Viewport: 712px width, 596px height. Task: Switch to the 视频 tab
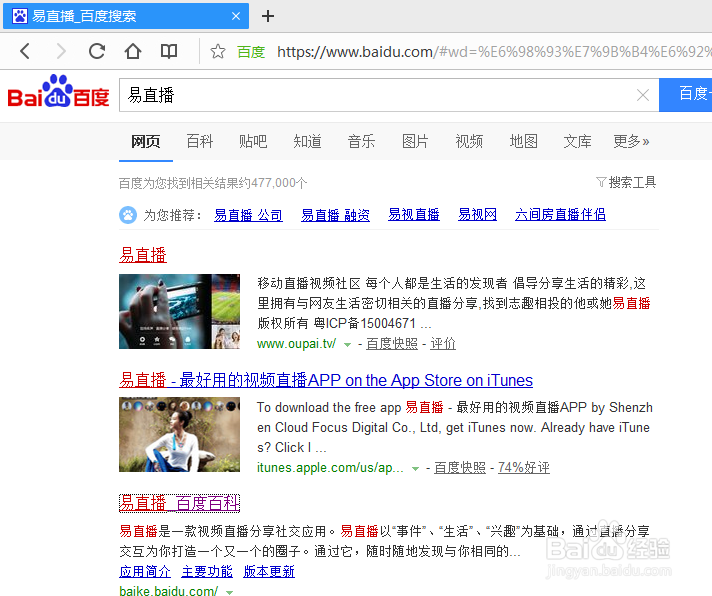(x=469, y=142)
